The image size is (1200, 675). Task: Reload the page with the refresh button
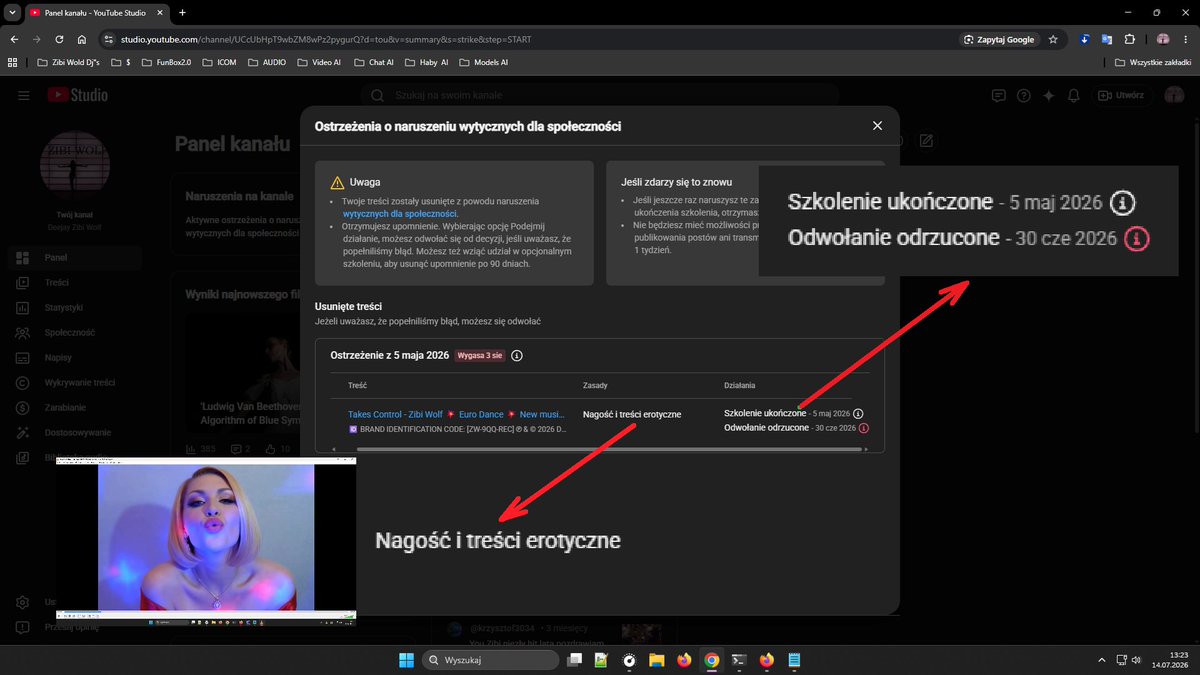point(60,39)
